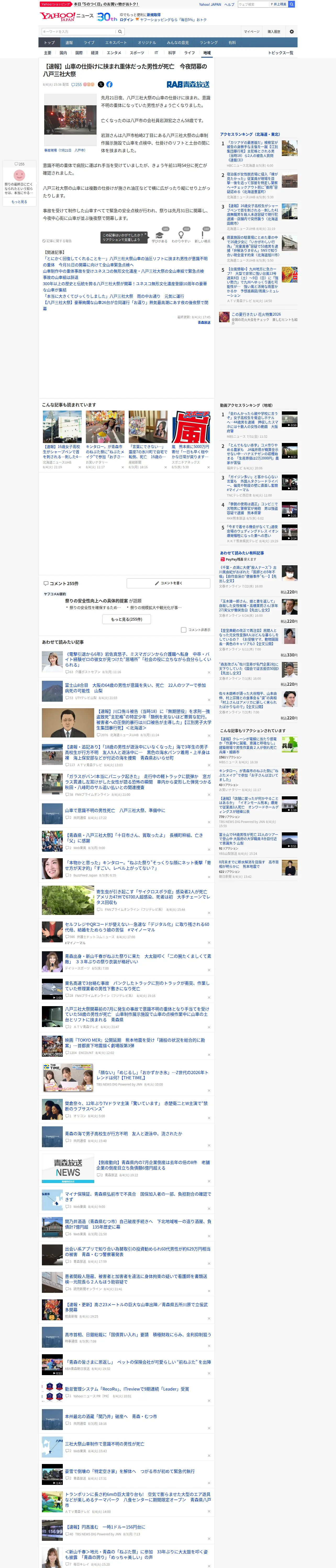This screenshot has height=1568, width=336.
Task: Open the この夏行きたい花火特集2026 banner
Action: (259, 318)
